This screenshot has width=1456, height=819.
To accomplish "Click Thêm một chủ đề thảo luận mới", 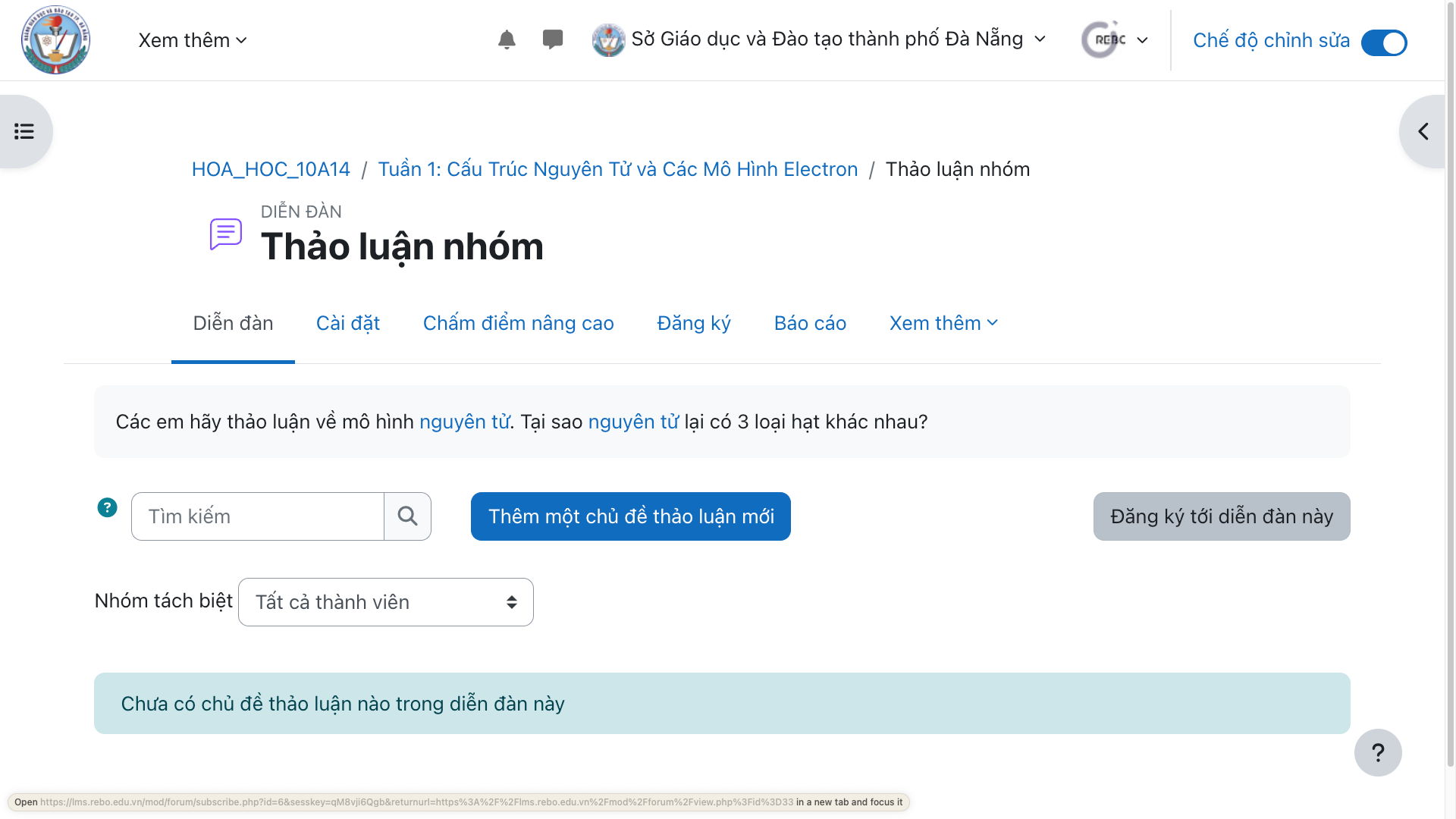I will click(631, 516).
